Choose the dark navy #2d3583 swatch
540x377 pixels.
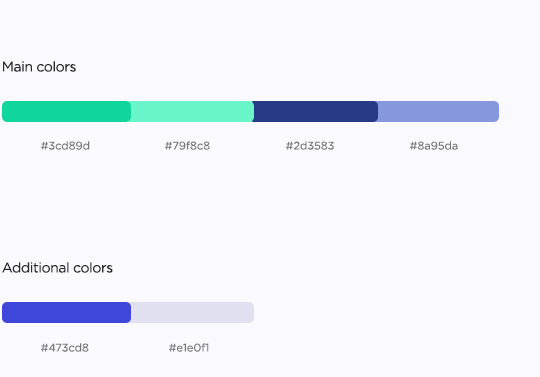click(x=315, y=112)
